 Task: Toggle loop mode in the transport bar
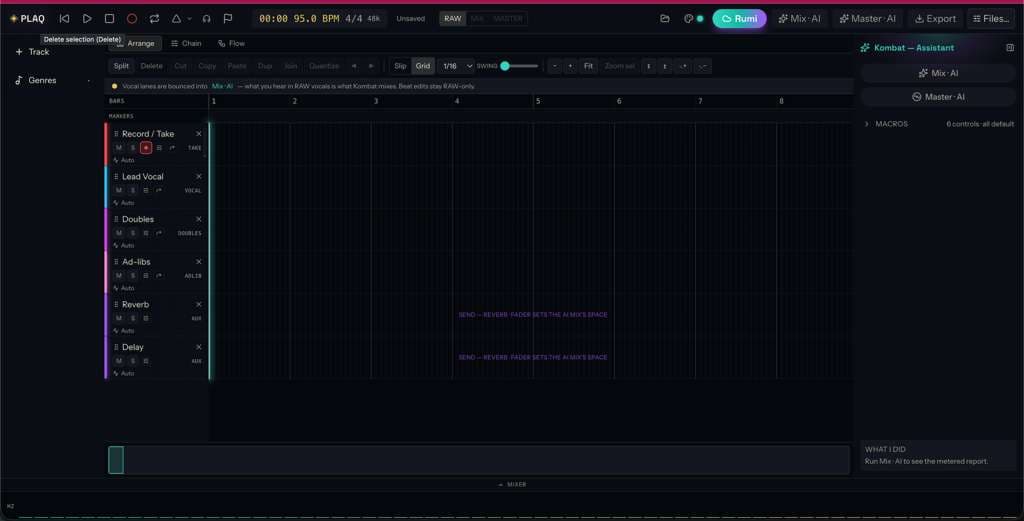(154, 19)
